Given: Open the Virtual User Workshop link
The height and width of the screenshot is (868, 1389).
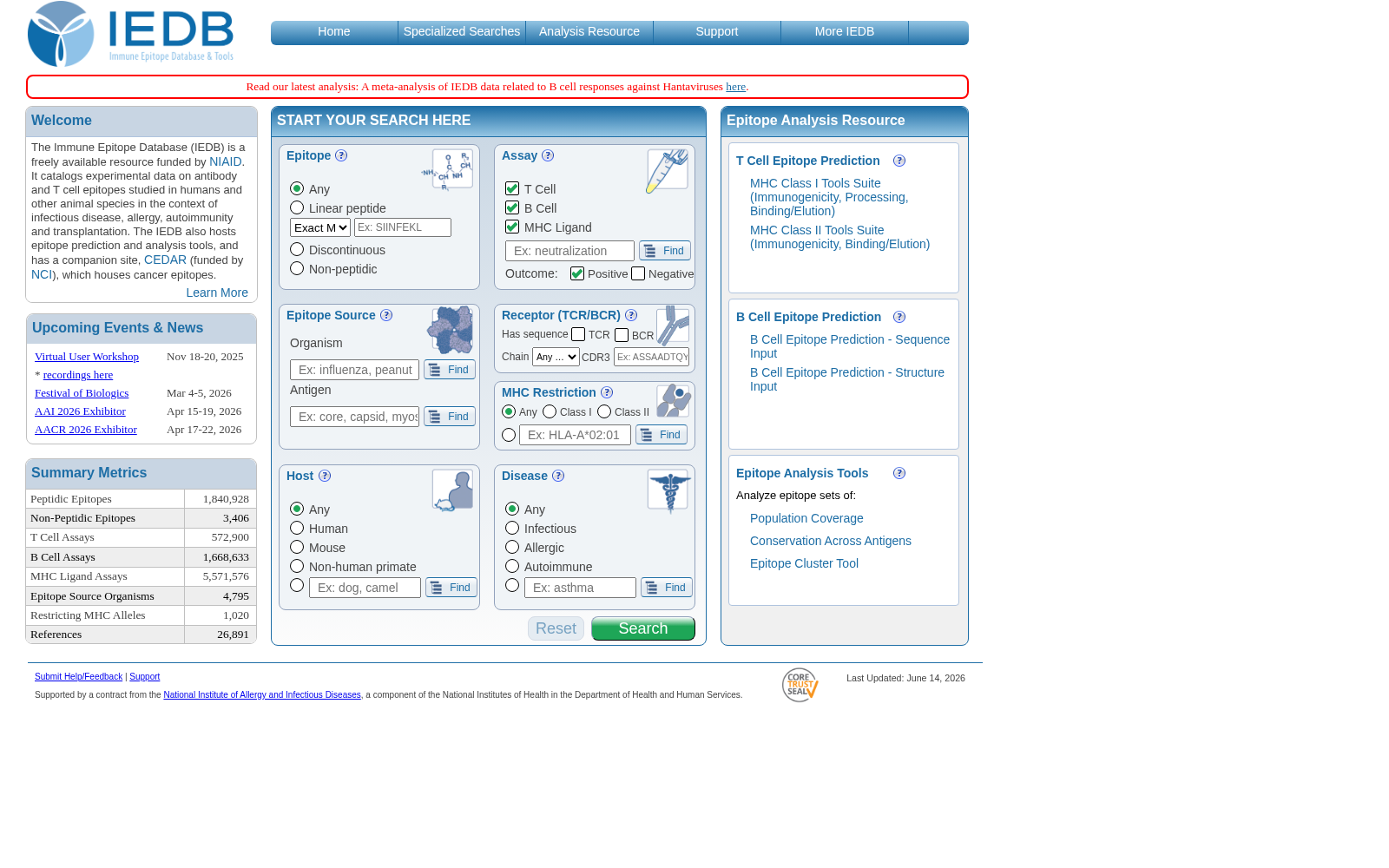Looking at the screenshot, I should (87, 357).
